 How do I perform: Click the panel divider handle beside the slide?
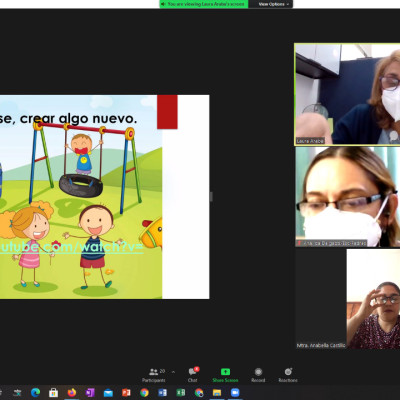tap(211, 197)
